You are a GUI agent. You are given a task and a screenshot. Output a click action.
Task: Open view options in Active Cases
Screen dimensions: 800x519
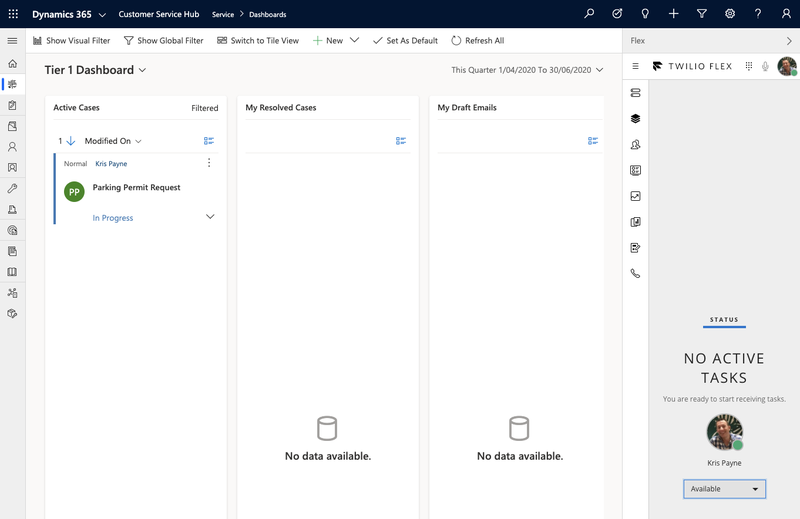pyautogui.click(x=208, y=141)
